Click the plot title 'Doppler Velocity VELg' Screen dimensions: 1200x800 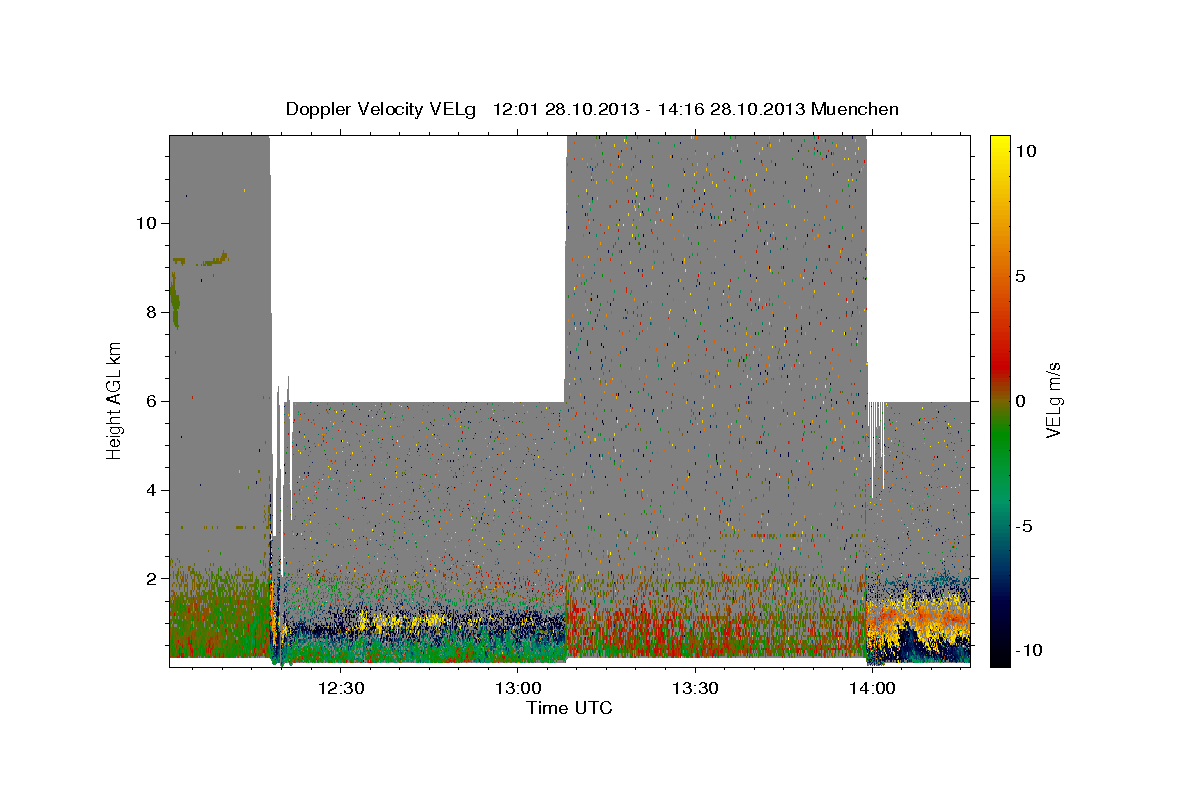[x=382, y=109]
